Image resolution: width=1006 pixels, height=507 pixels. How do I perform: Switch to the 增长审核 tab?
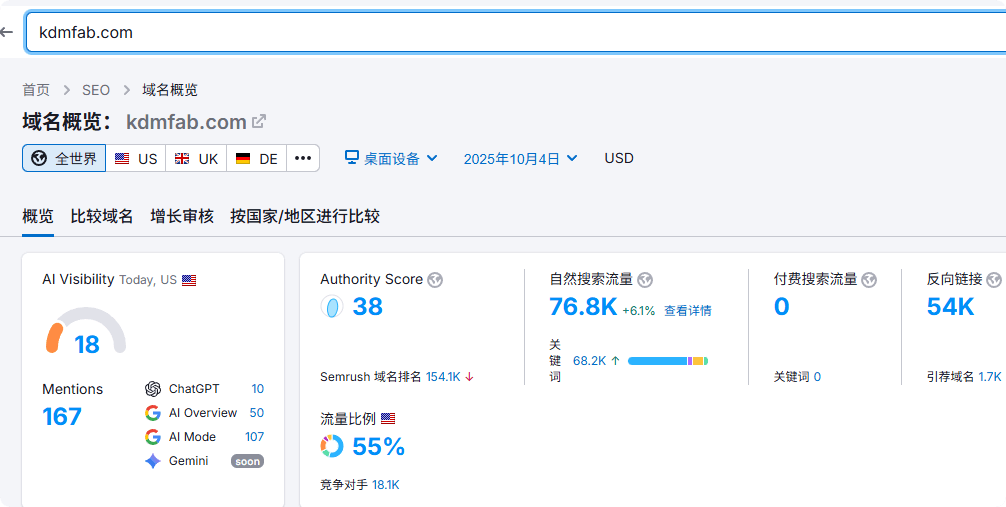[x=182, y=216]
